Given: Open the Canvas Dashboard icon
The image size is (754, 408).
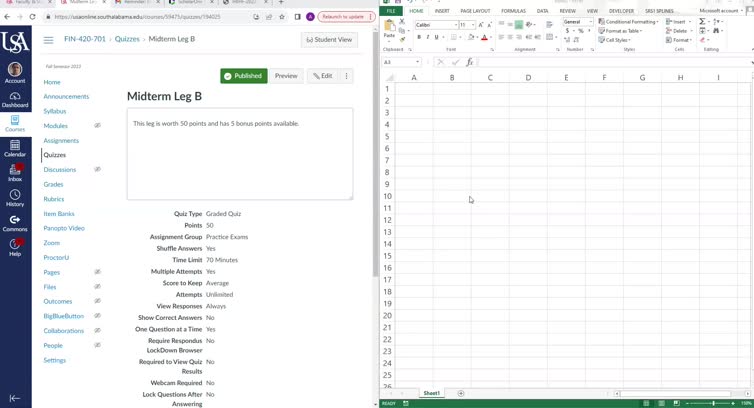Looking at the screenshot, I should [x=15, y=98].
